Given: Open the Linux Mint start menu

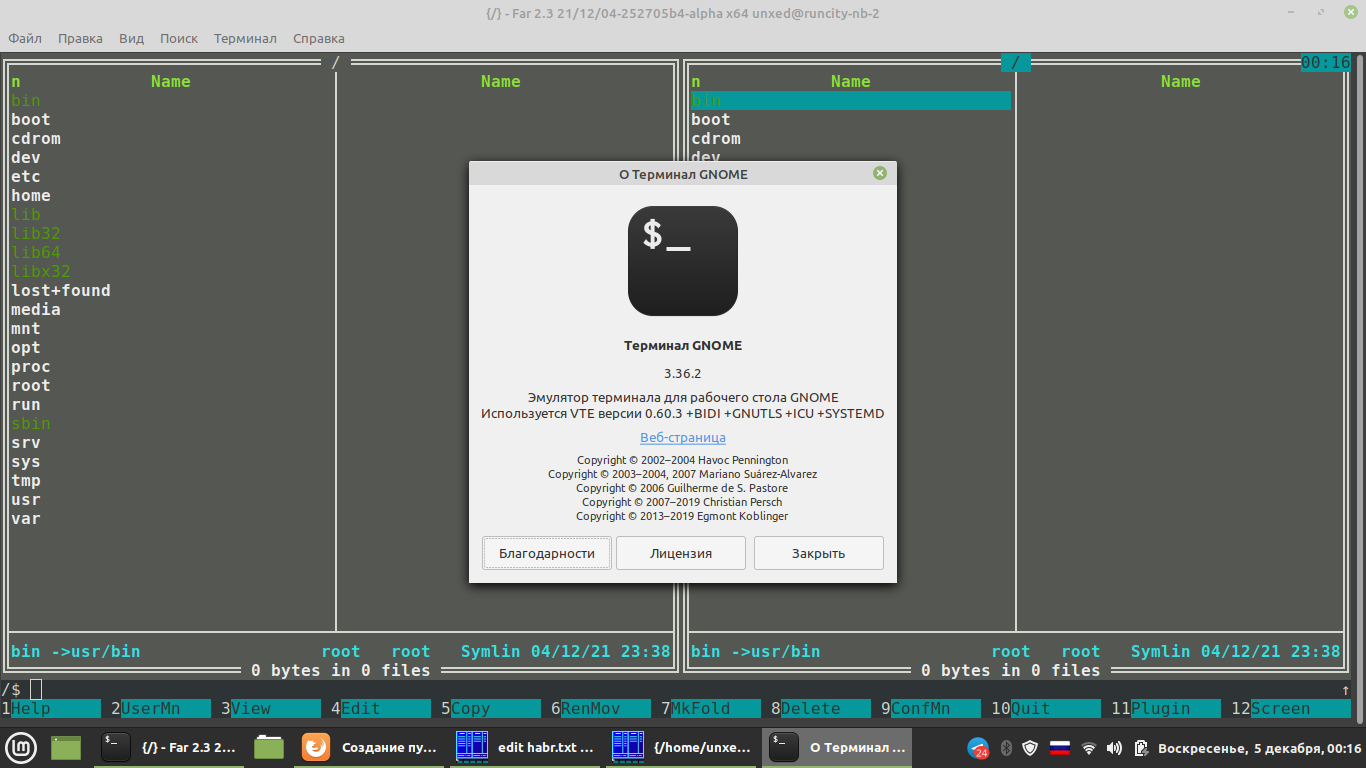Looking at the screenshot, I should 22,747.
